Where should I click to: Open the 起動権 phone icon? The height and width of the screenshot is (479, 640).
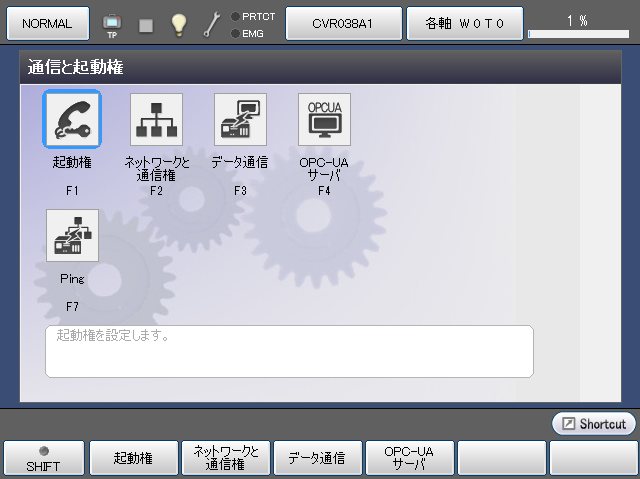(x=72, y=120)
